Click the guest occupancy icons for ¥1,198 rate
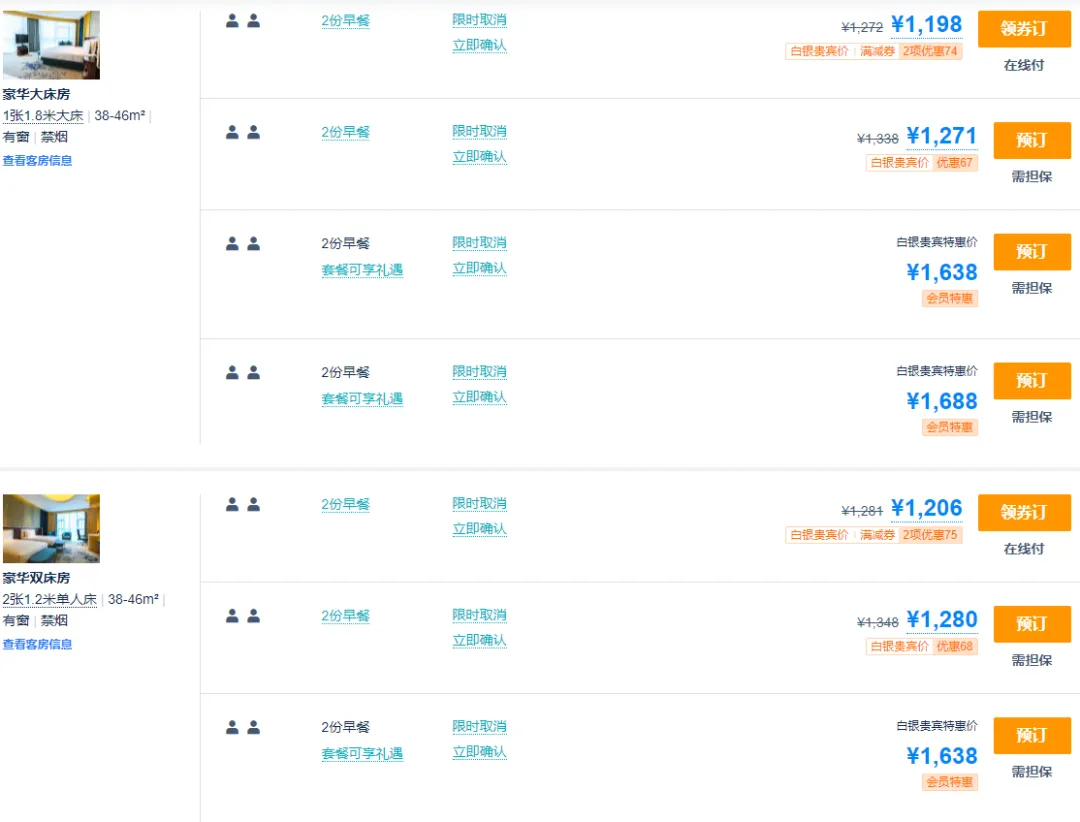Screen dimensions: 1080x822 [243, 21]
